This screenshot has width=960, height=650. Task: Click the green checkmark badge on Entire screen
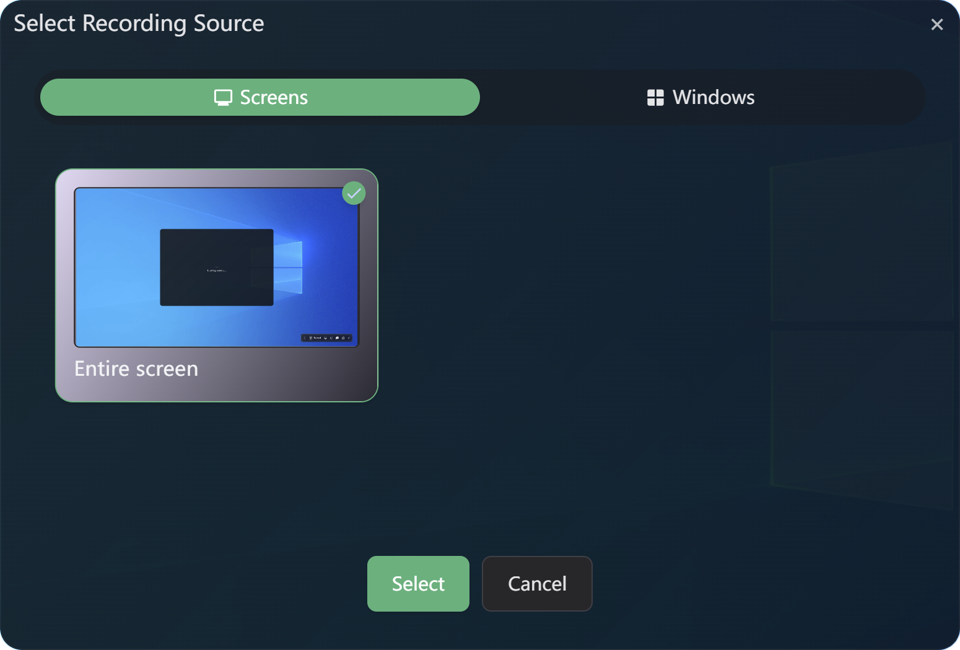pos(353,193)
